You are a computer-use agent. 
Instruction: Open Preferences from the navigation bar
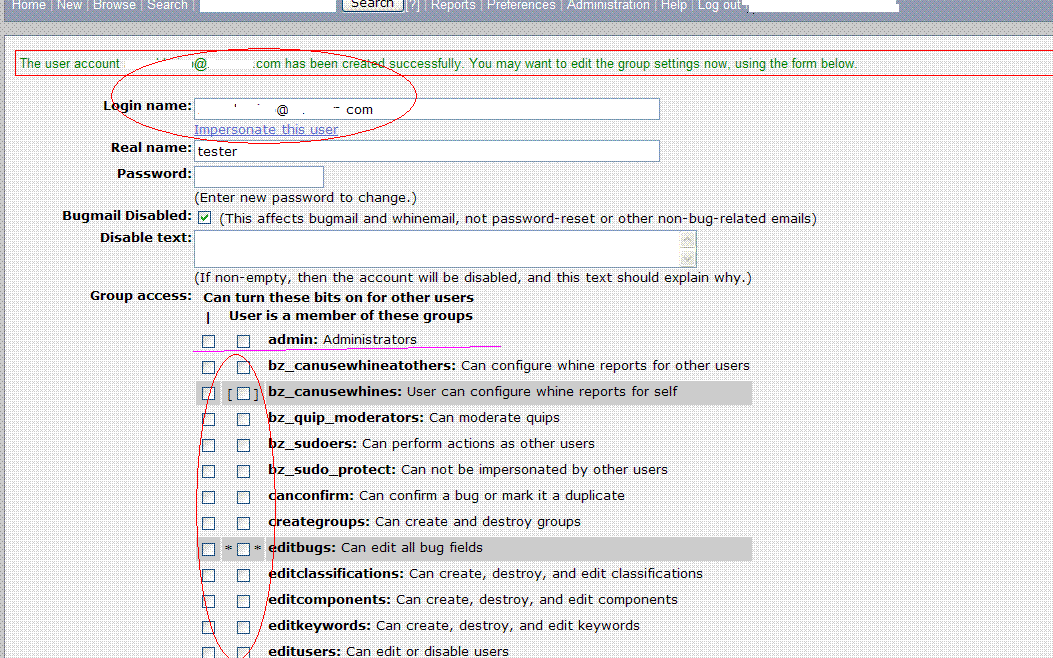(521, 5)
